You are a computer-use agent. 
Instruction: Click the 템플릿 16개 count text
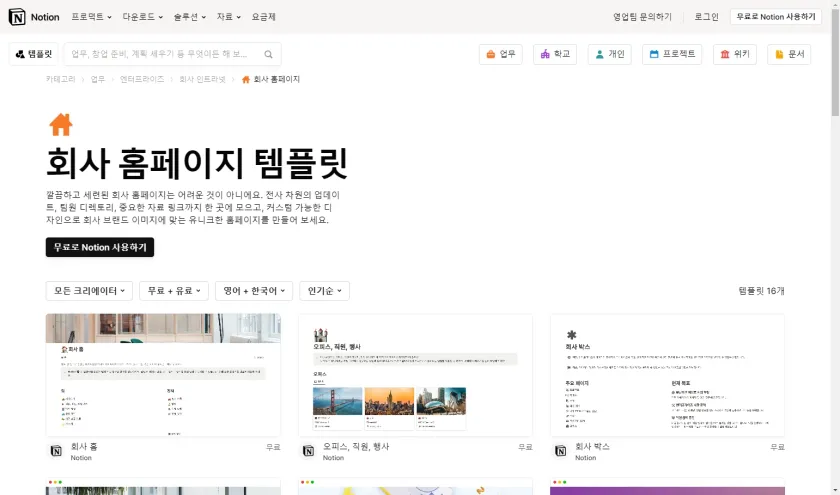761,291
